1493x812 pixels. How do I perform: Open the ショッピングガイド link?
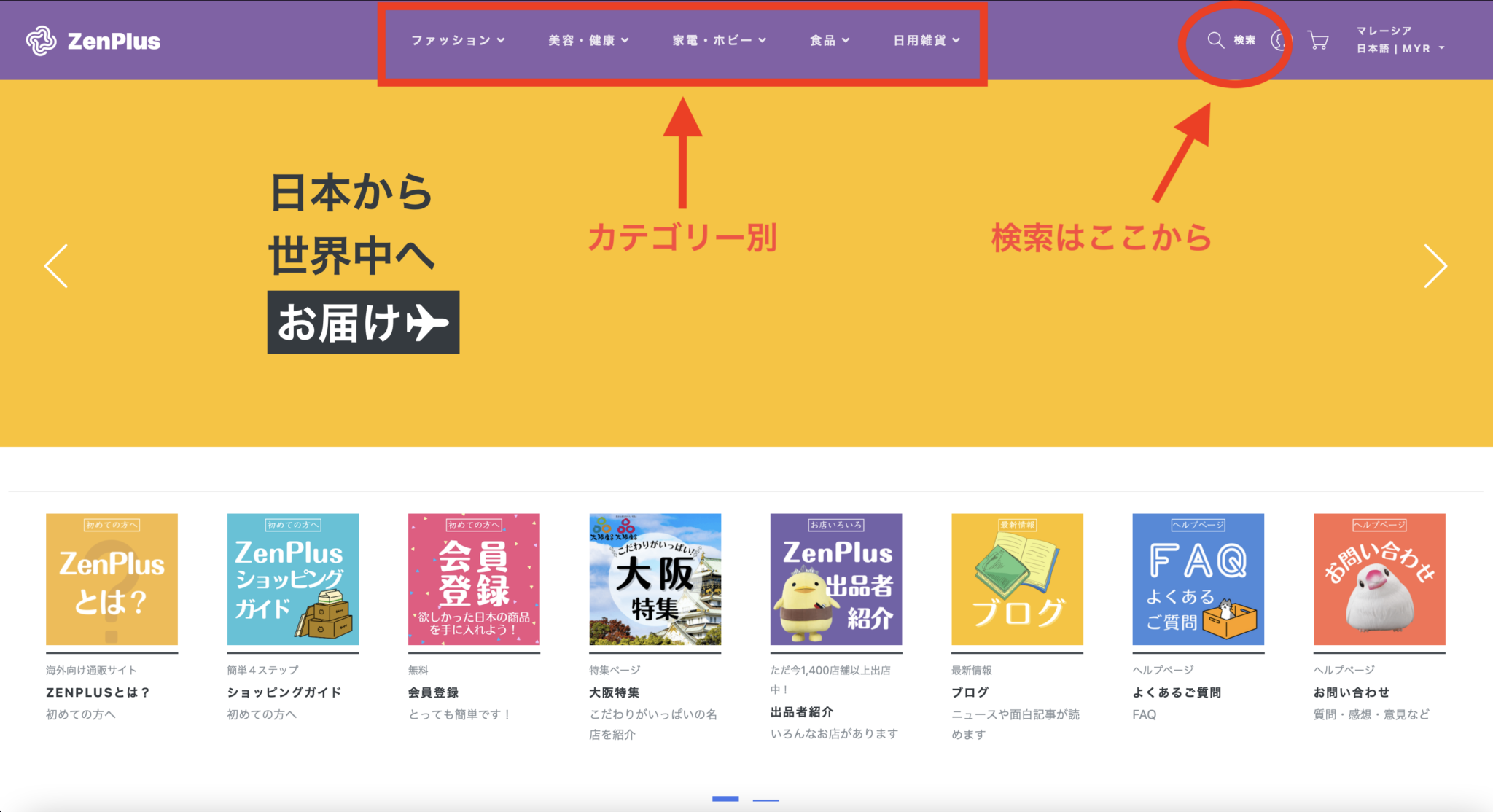[x=283, y=691]
